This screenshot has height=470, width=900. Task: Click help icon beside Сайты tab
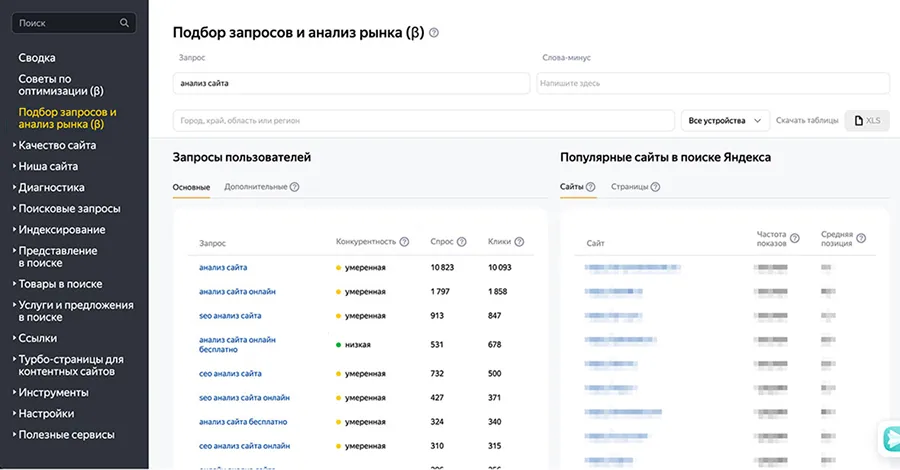(591, 187)
